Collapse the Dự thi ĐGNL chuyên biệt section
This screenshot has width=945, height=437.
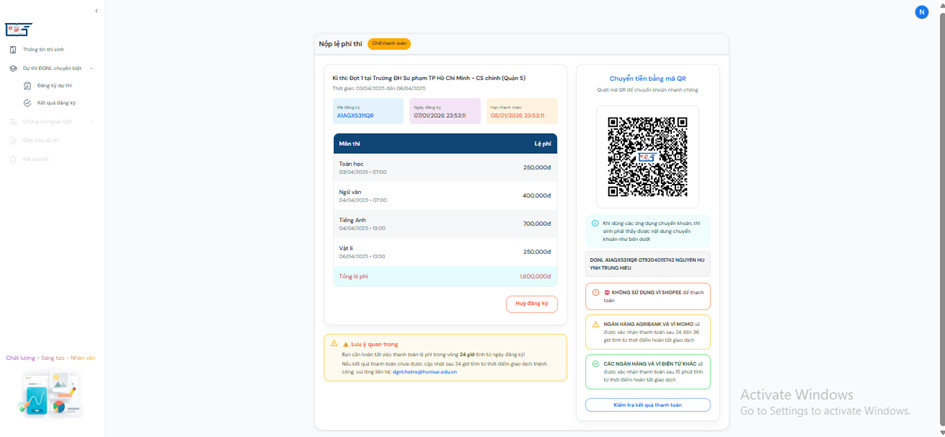[x=92, y=68]
